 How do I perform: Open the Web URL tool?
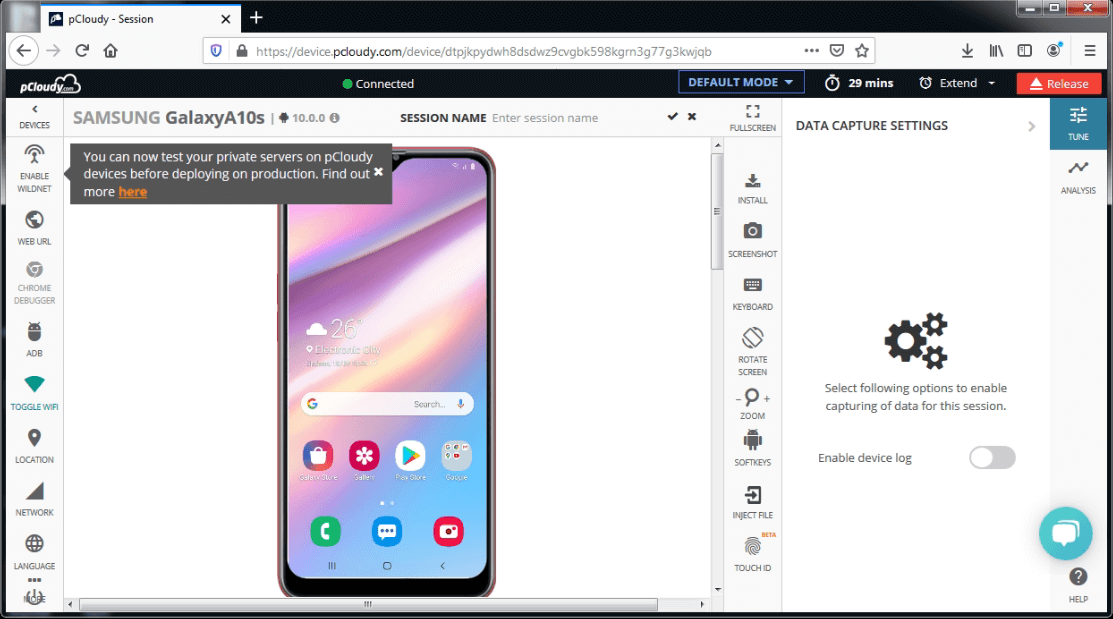coord(34,228)
